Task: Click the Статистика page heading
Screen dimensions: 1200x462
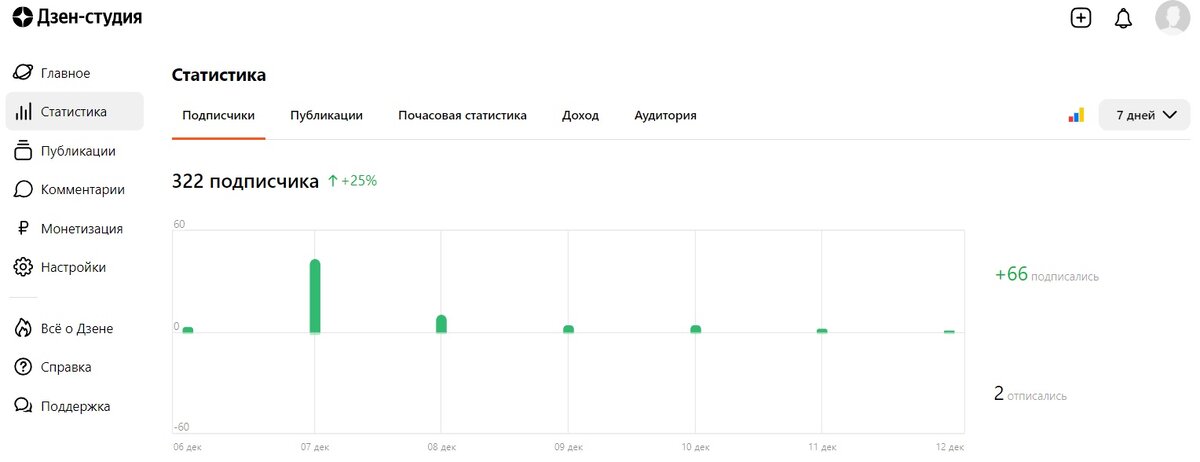Action: (x=219, y=75)
